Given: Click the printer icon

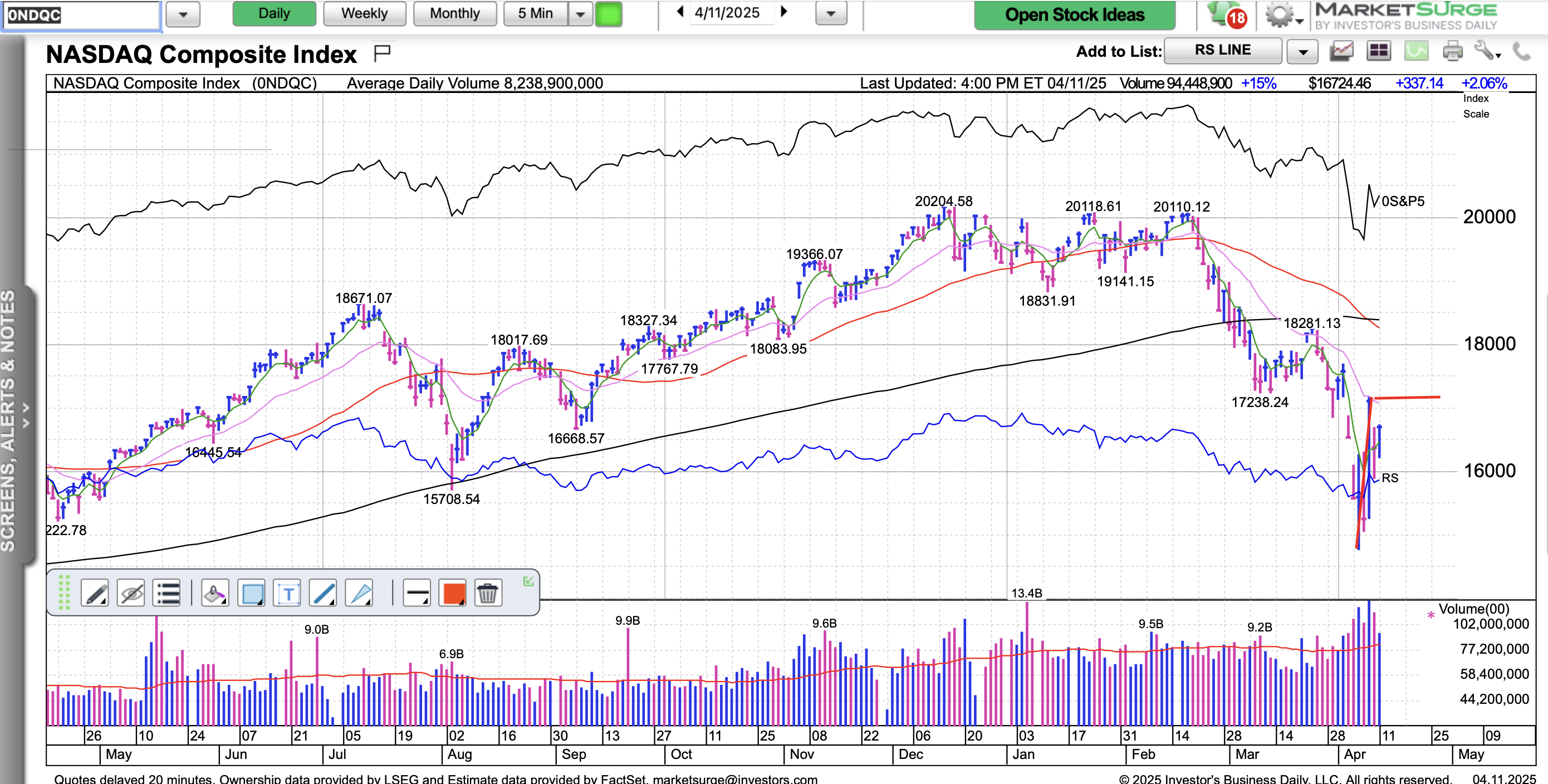Looking at the screenshot, I should click(1453, 51).
